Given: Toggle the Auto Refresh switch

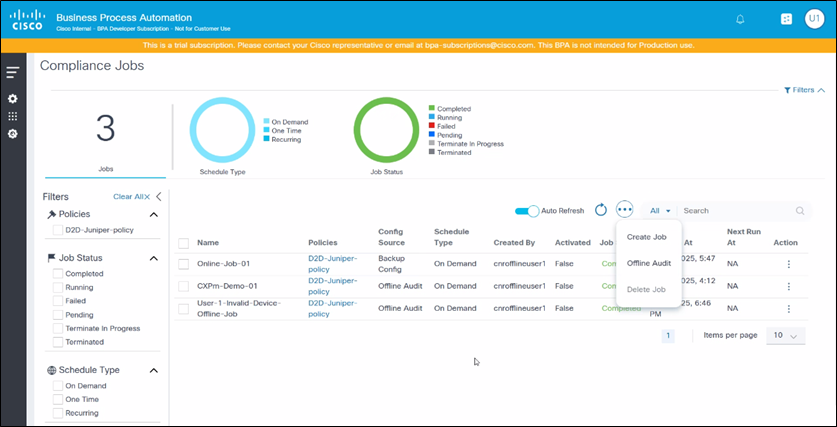Looking at the screenshot, I should tap(527, 211).
